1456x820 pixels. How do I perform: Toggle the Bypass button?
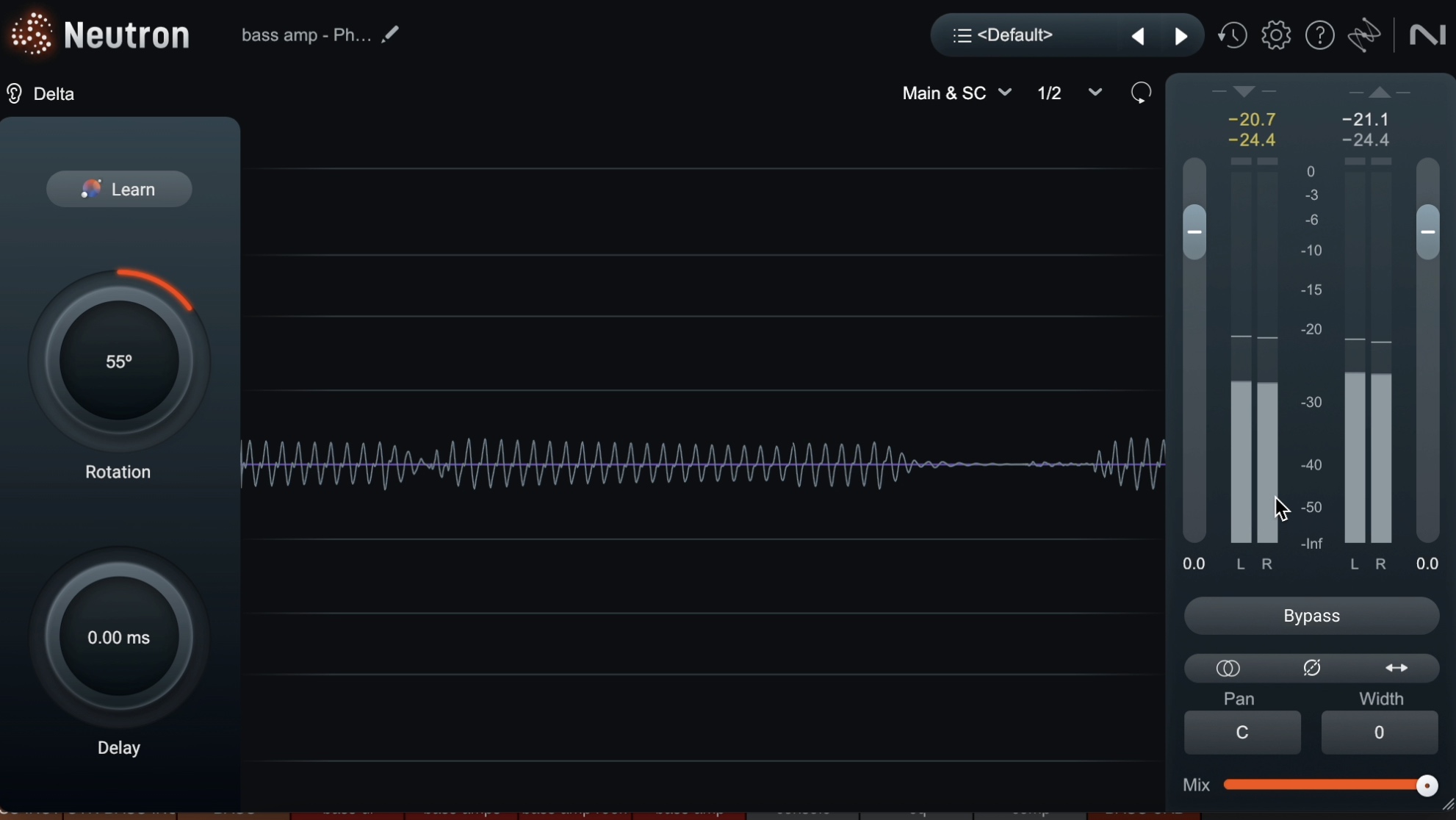(1311, 616)
